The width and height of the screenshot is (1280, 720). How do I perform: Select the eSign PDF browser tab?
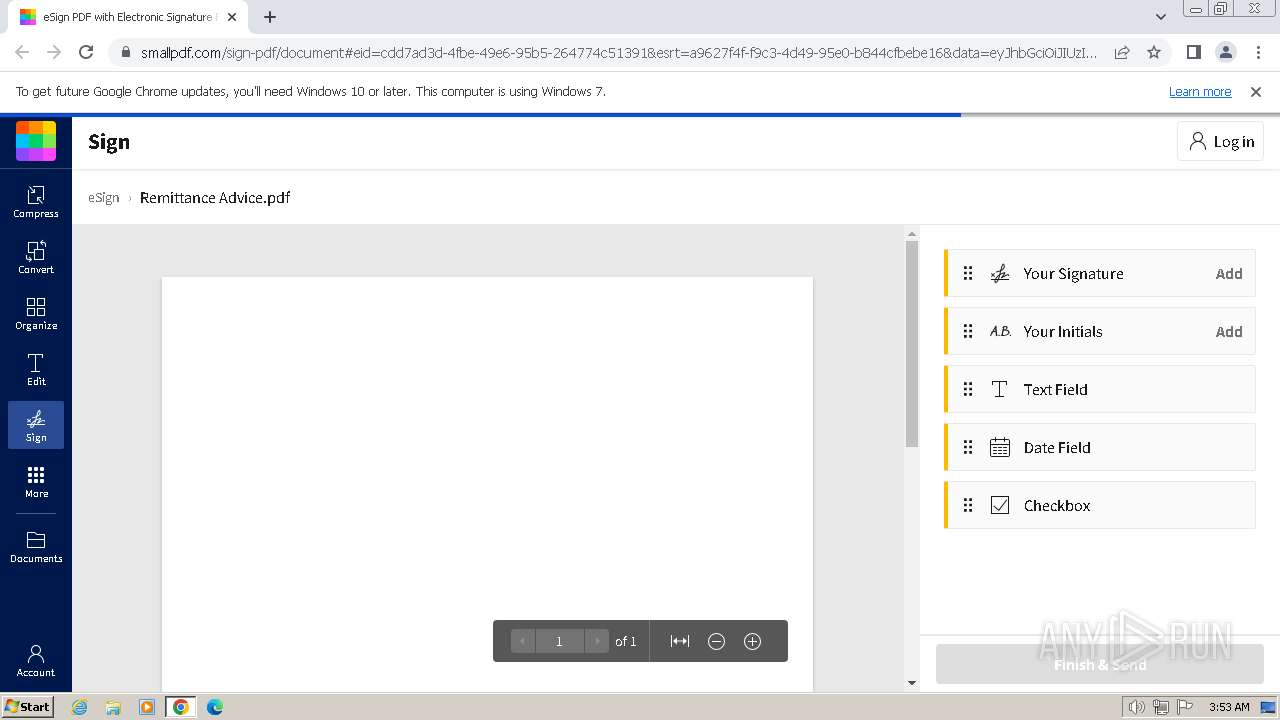tap(127, 17)
